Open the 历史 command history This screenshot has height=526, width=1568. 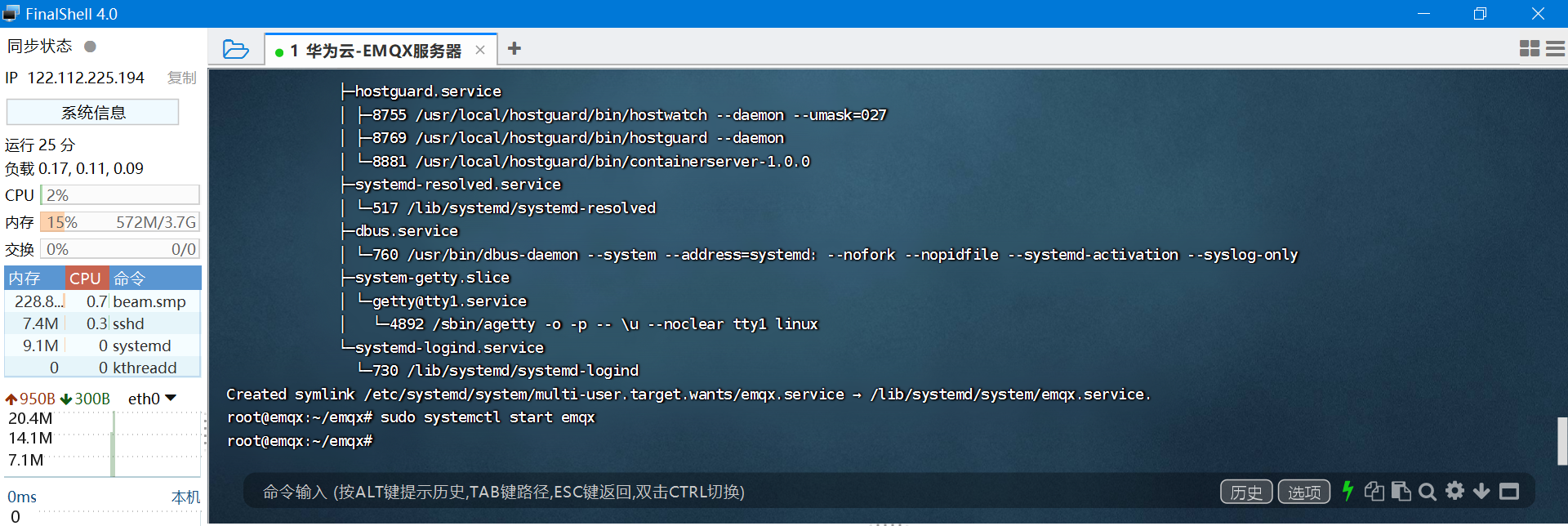tap(1246, 491)
